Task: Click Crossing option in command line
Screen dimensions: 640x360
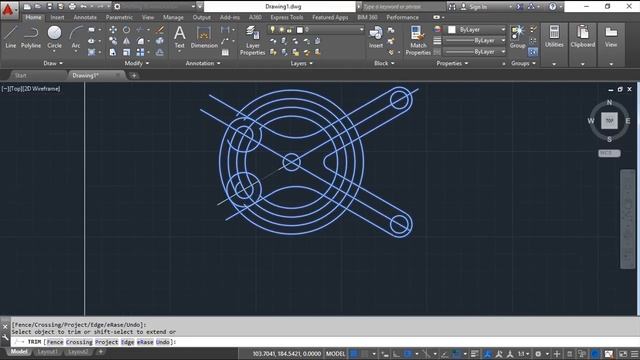Action: coord(79,342)
